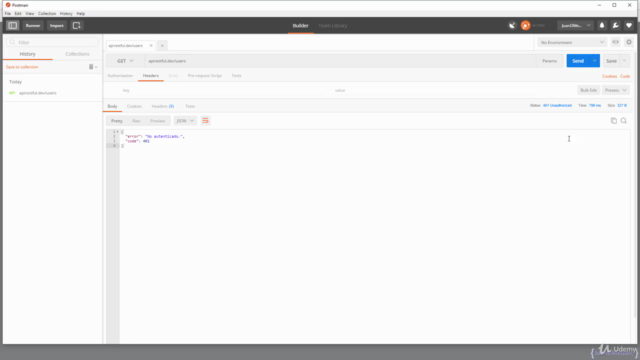Open the response Body tab
Image resolution: width=640 pixels, height=360 pixels.
[x=112, y=106]
